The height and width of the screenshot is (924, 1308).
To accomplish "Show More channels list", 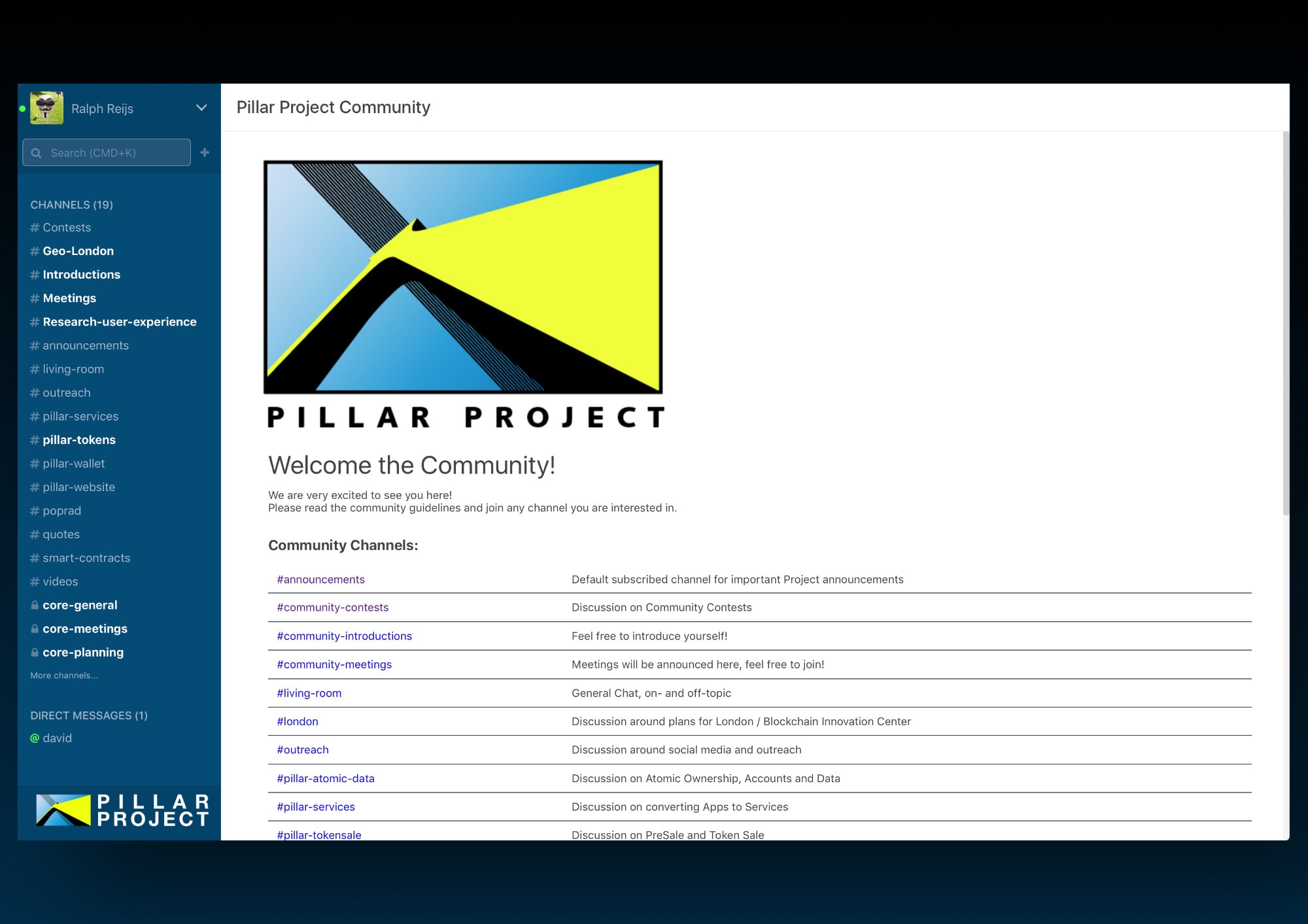I will [64, 676].
